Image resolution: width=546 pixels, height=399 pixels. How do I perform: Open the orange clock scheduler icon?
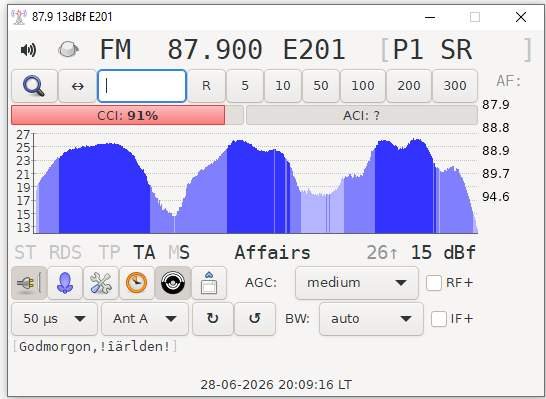pos(136,283)
